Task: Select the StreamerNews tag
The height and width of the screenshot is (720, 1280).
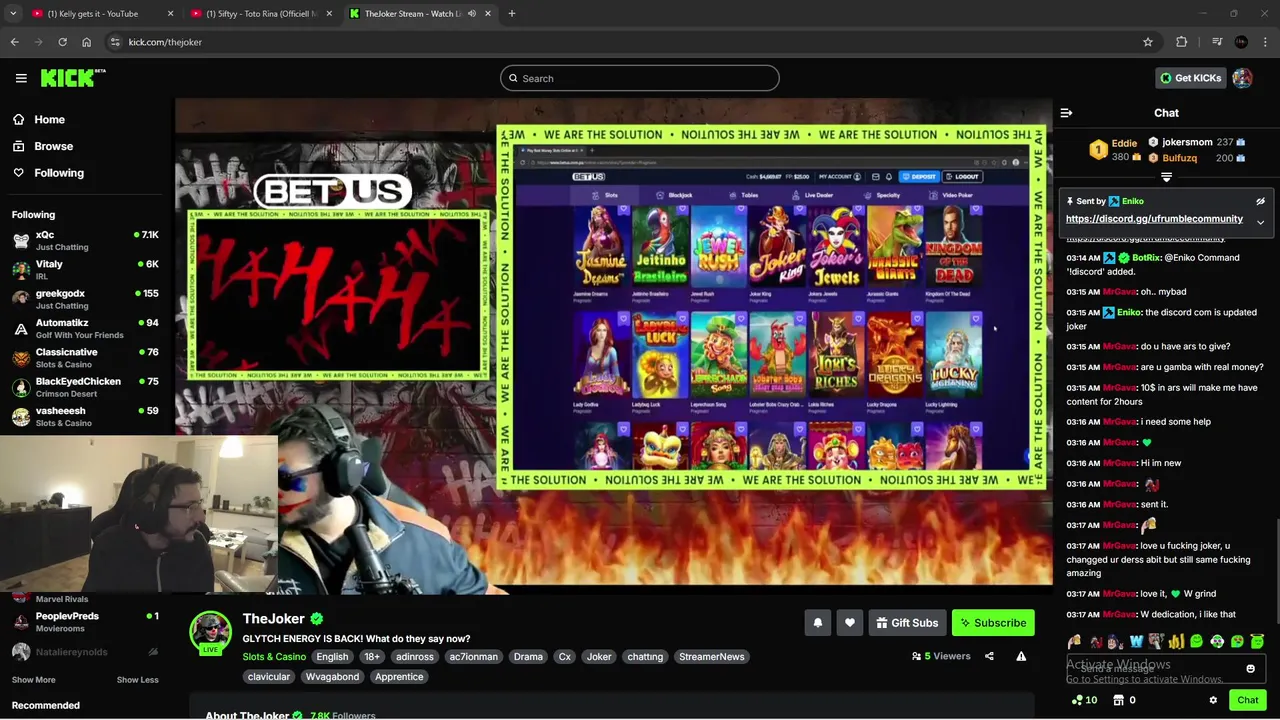Action: [711, 657]
